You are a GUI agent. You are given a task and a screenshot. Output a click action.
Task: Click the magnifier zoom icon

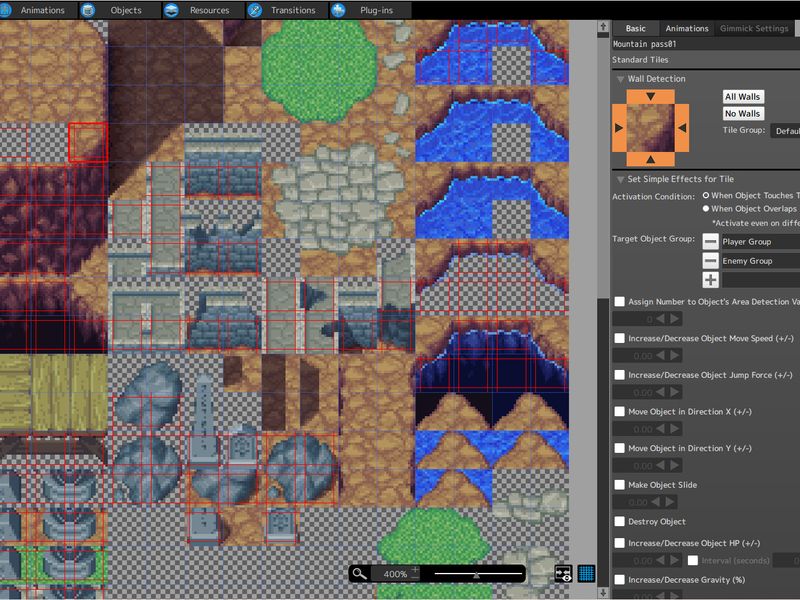[x=359, y=574]
